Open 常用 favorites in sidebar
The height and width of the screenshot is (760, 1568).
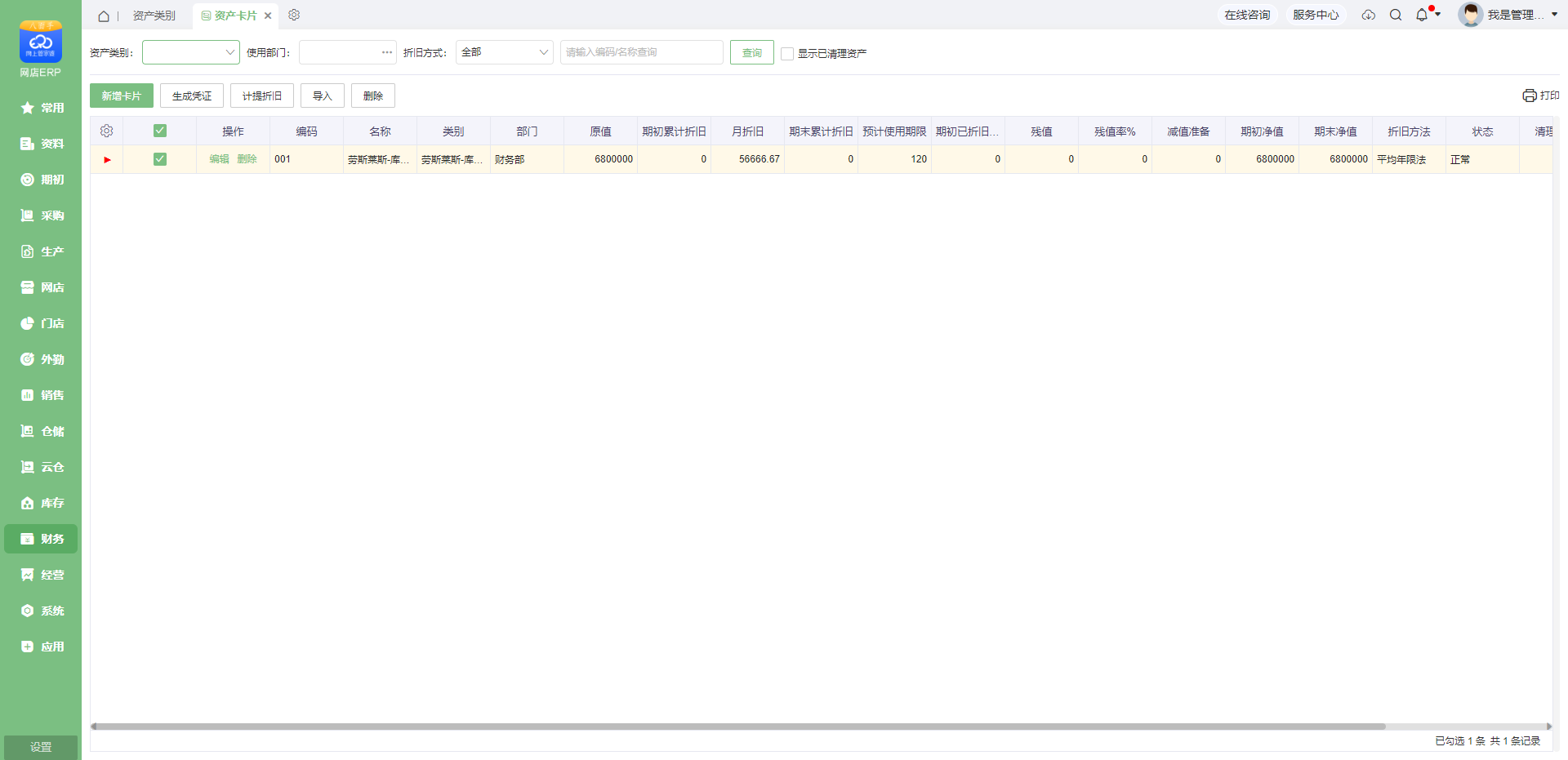click(x=41, y=108)
